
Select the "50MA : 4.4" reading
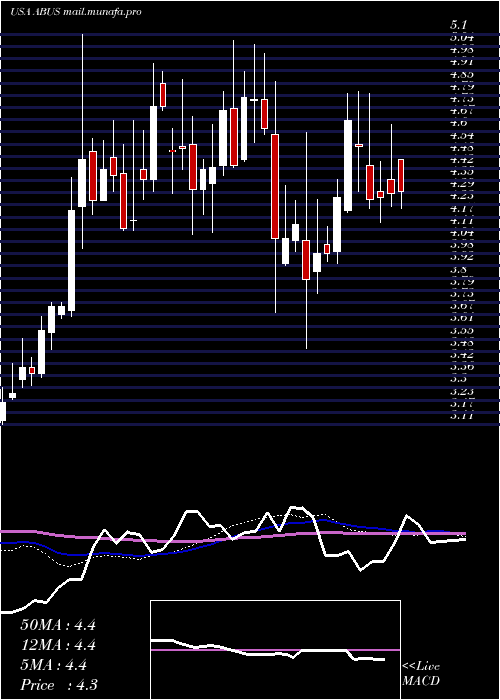point(58,625)
